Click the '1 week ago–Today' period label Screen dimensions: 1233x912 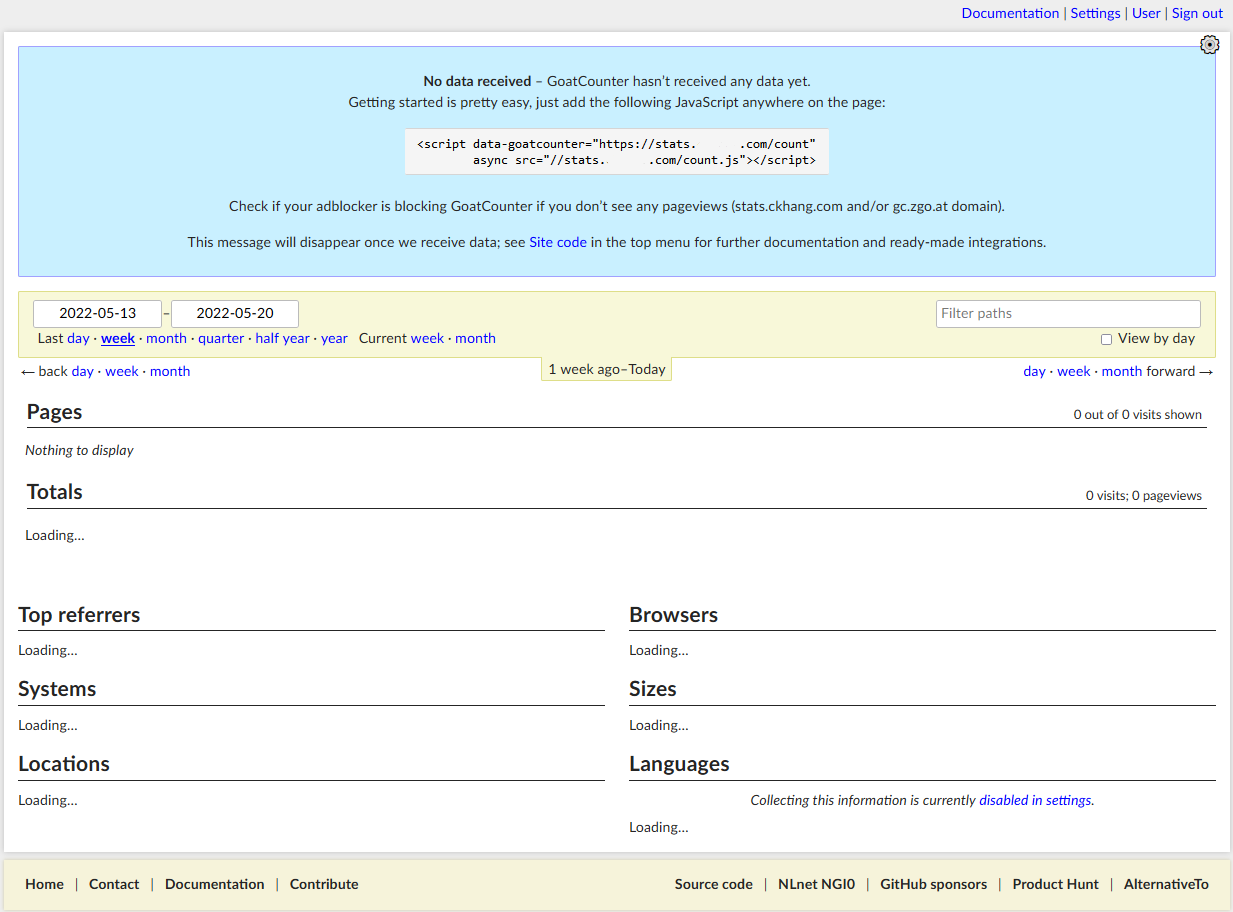click(x=607, y=369)
